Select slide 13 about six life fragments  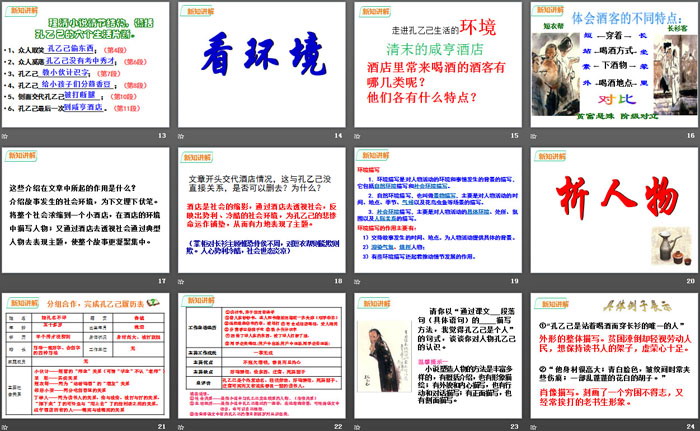85,65
